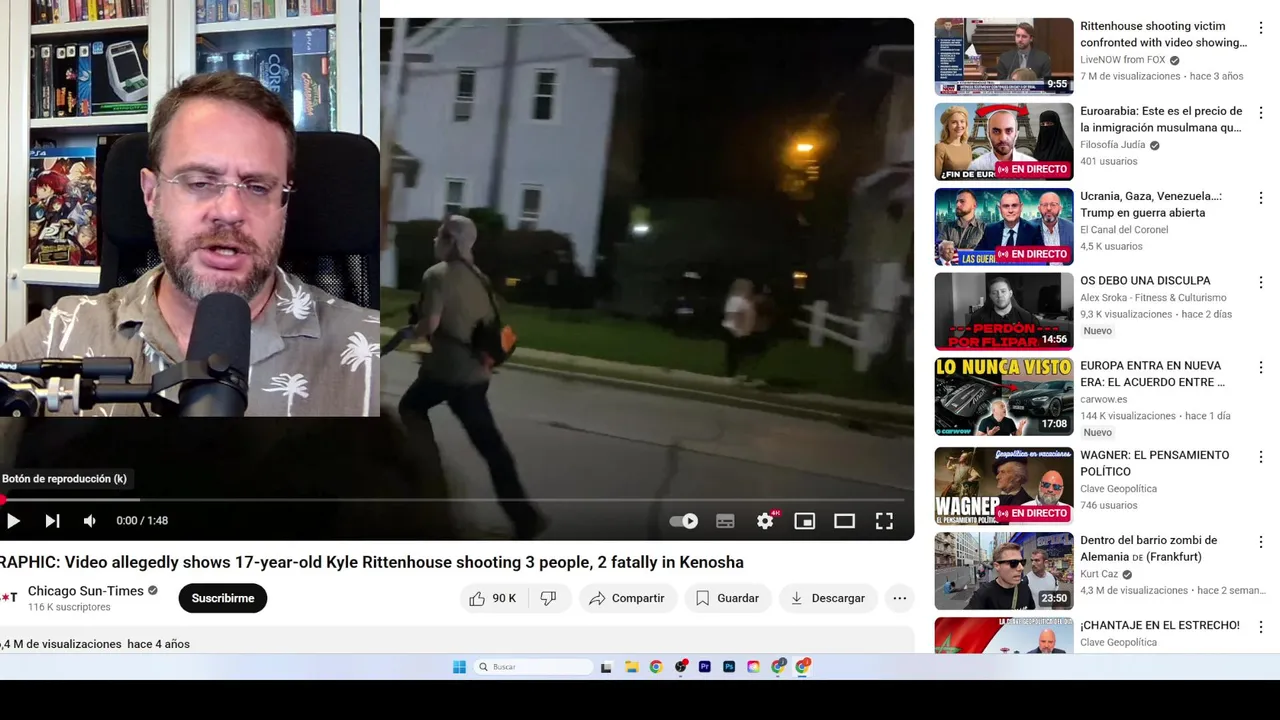Image resolution: width=1280 pixels, height=720 pixels.
Task: Click the title Euroarabia: Este es el precio
Action: (x=1161, y=120)
